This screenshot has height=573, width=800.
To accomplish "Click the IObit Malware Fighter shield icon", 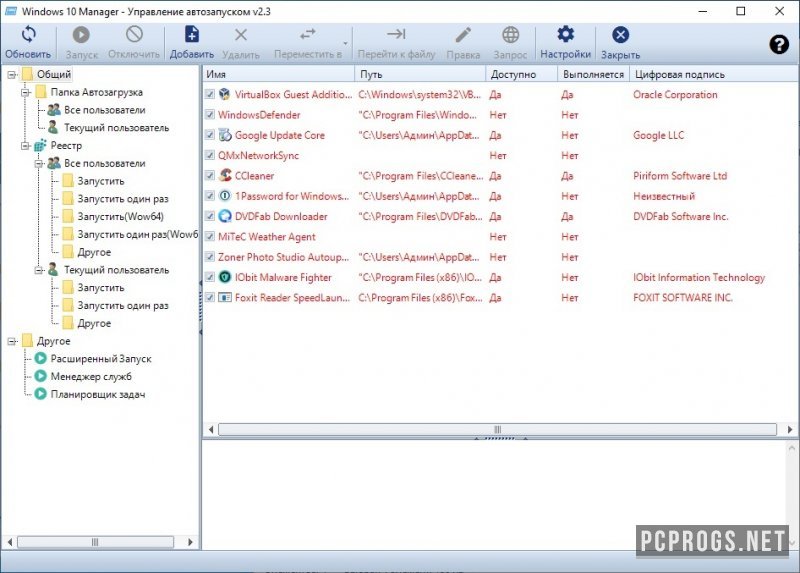I will click(x=224, y=277).
